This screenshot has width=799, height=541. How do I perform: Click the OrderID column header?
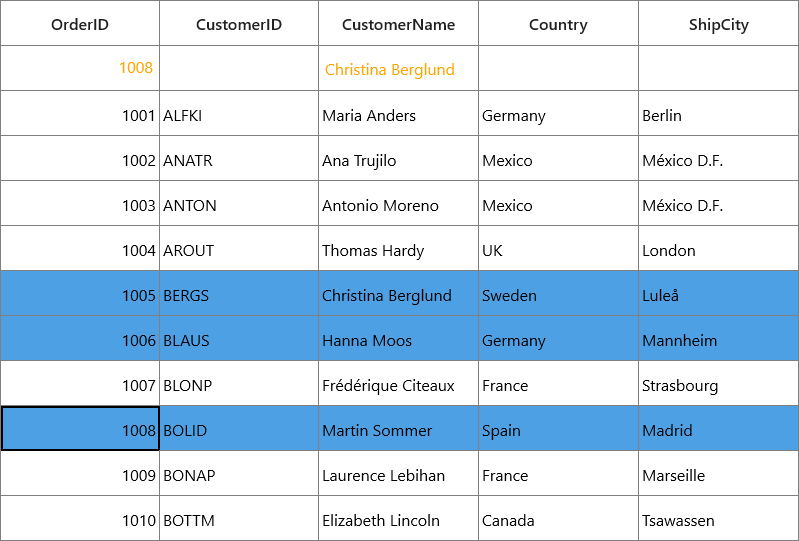(80, 23)
